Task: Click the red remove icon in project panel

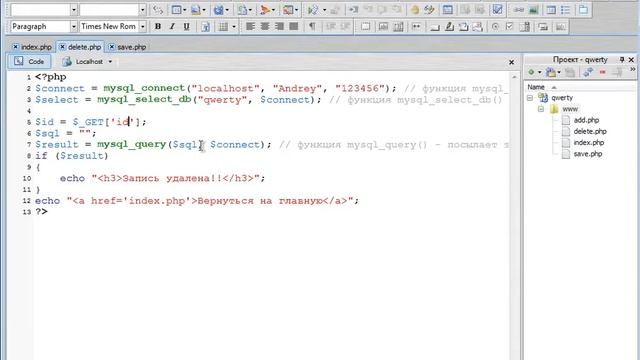Action: pos(602,72)
